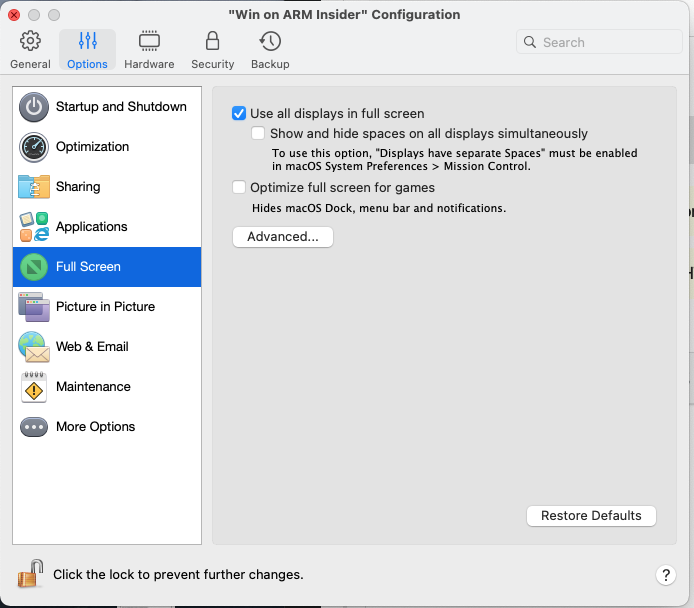Click the Picture in Picture icon
The height and width of the screenshot is (608, 694).
point(34,307)
